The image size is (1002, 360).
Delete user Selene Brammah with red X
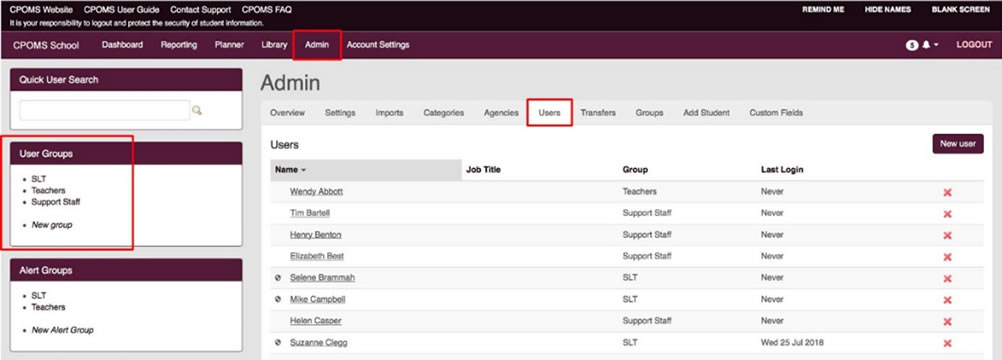point(947,279)
